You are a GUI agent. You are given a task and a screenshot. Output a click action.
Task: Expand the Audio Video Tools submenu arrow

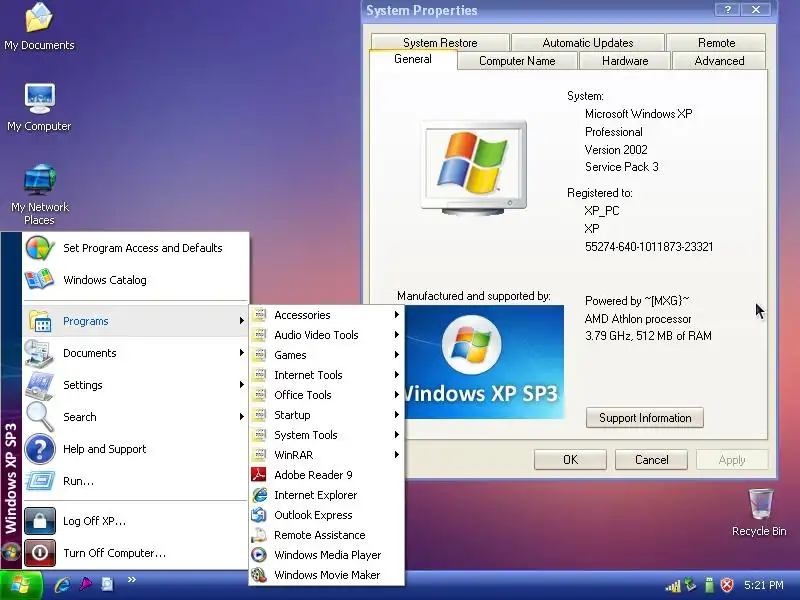click(396, 335)
